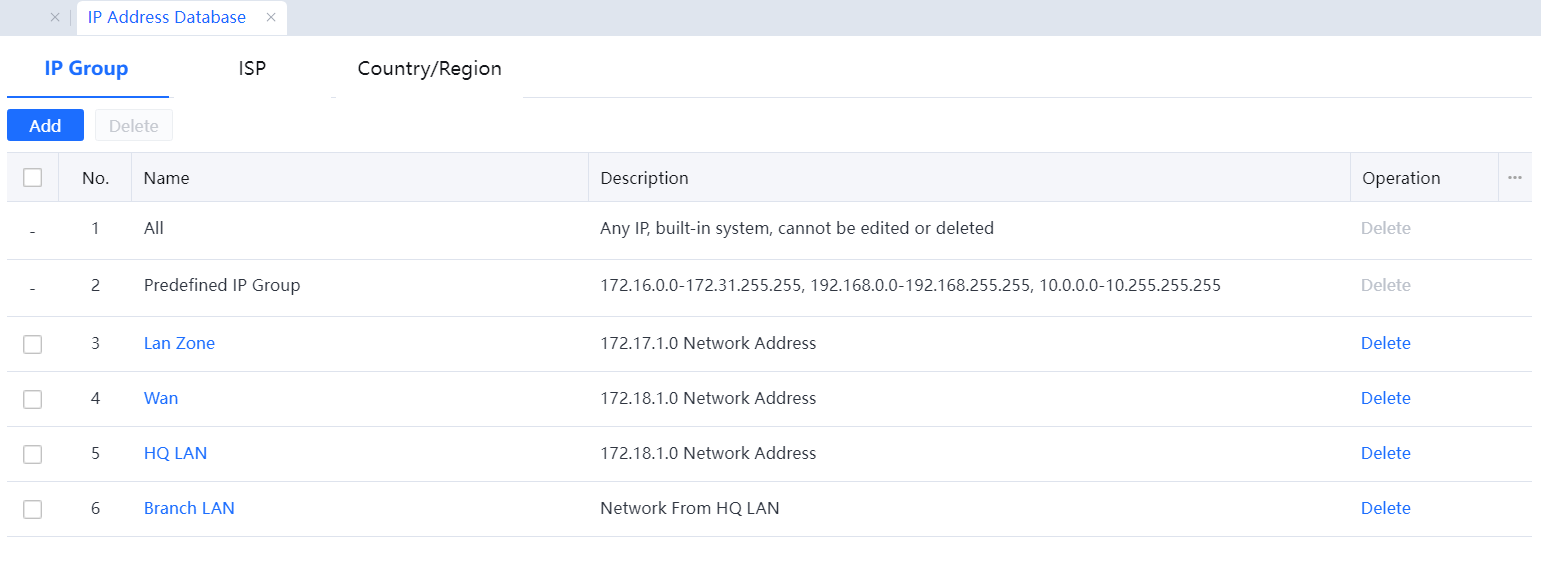Close the IP Address Database tab
The height and width of the screenshot is (575, 1541).
click(x=271, y=17)
